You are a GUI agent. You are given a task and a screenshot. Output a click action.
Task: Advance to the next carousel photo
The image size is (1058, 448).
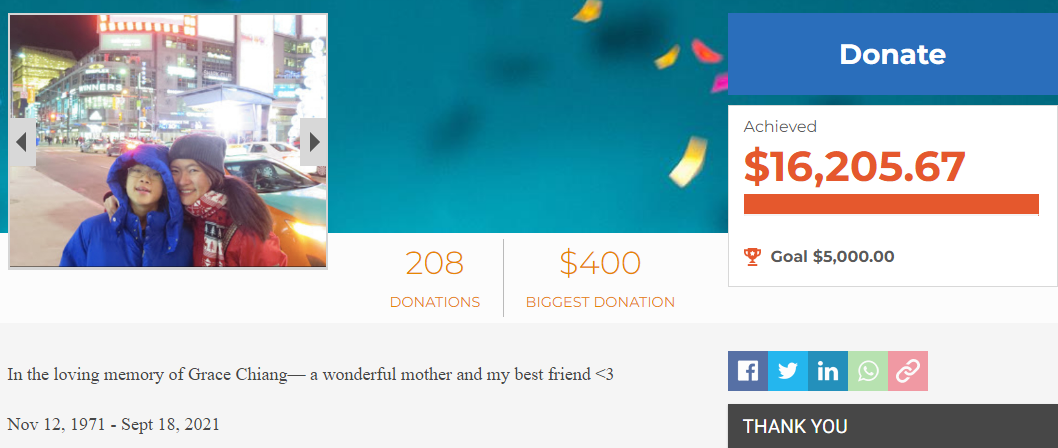[314, 142]
